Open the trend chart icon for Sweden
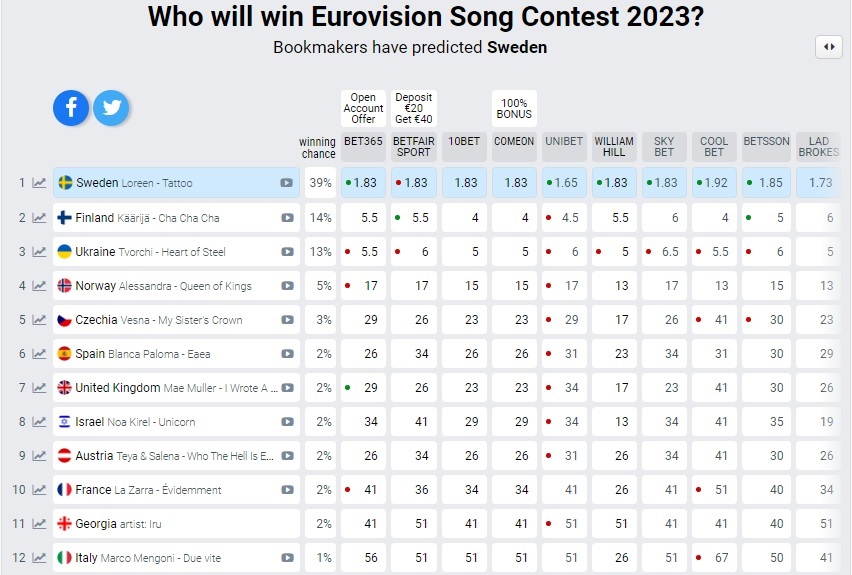Viewport: 852px width, 575px height. click(x=39, y=183)
